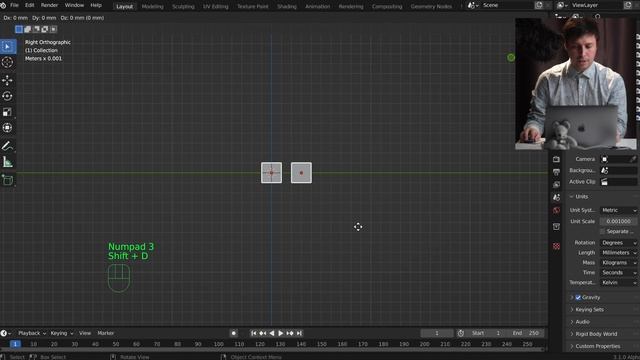Click frame 100 on the timeline ruler
The image size is (640, 360).
tap(218, 344)
